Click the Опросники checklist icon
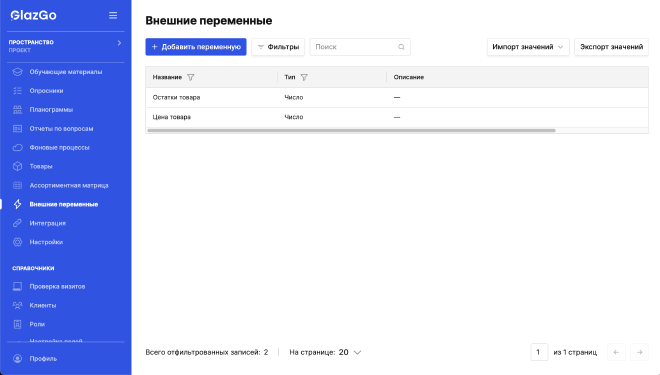The image size is (660, 375). [x=17, y=91]
